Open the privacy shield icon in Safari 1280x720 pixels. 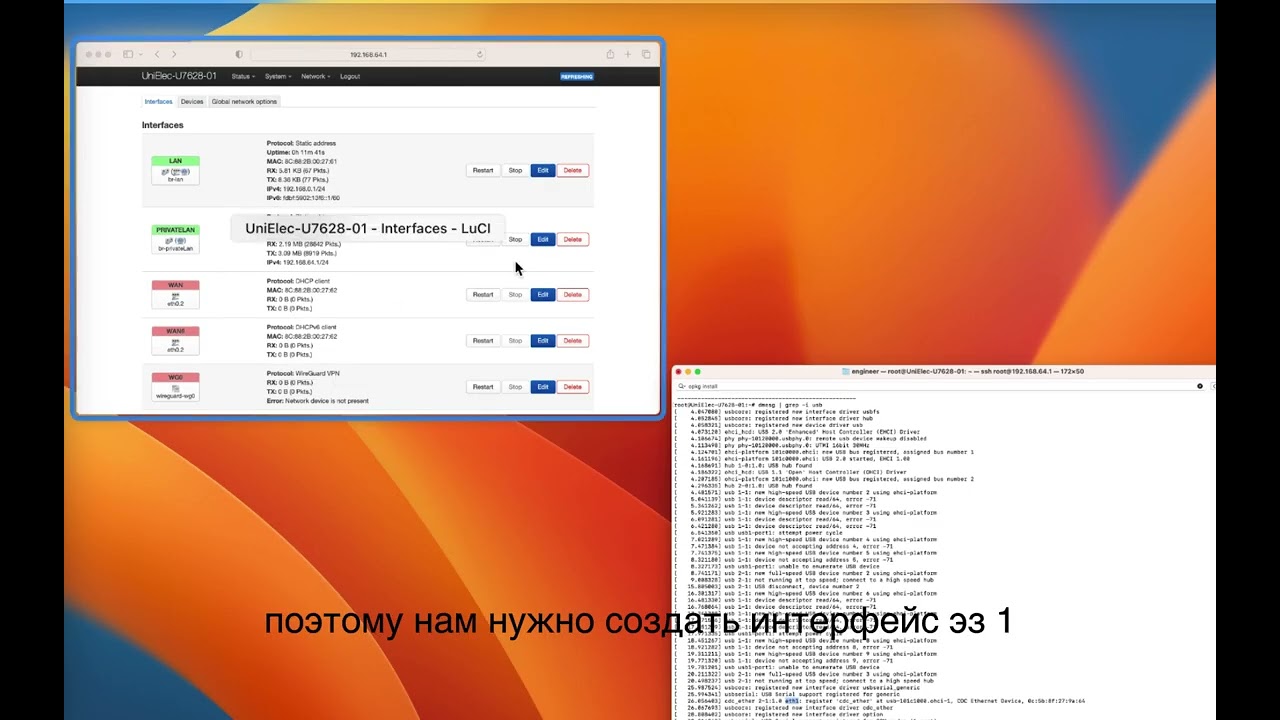pos(238,54)
